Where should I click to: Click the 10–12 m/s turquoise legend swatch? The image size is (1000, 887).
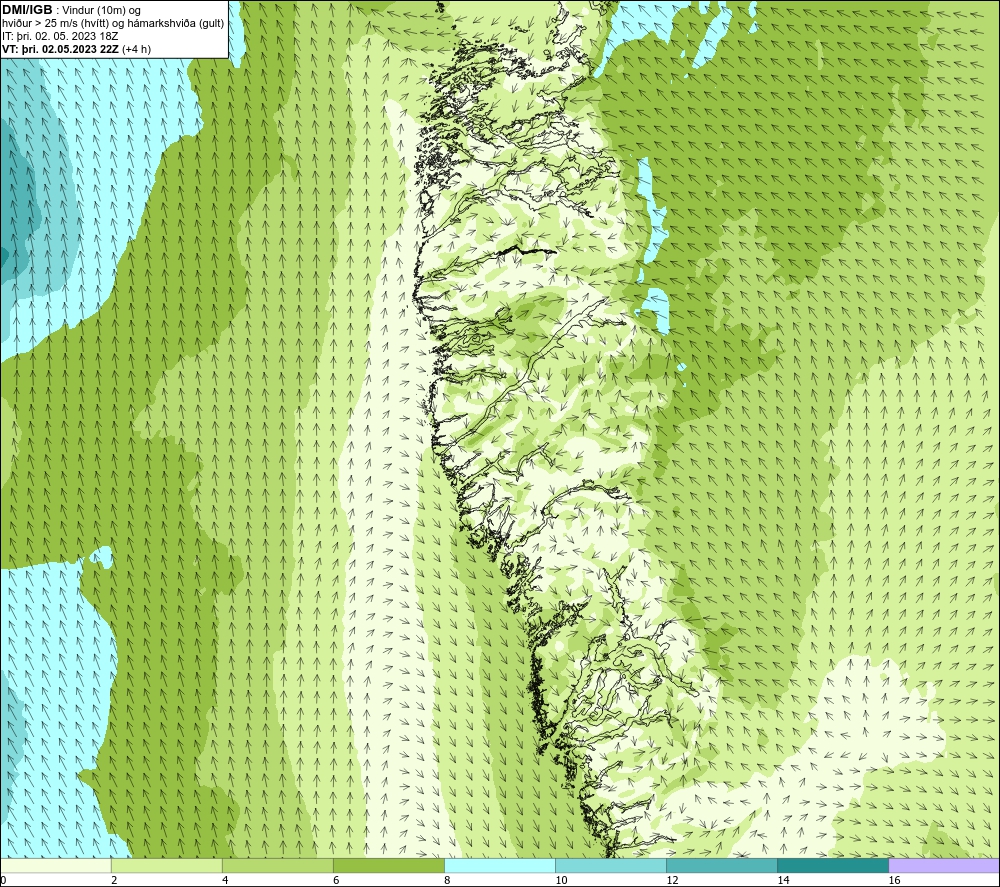coord(610,866)
